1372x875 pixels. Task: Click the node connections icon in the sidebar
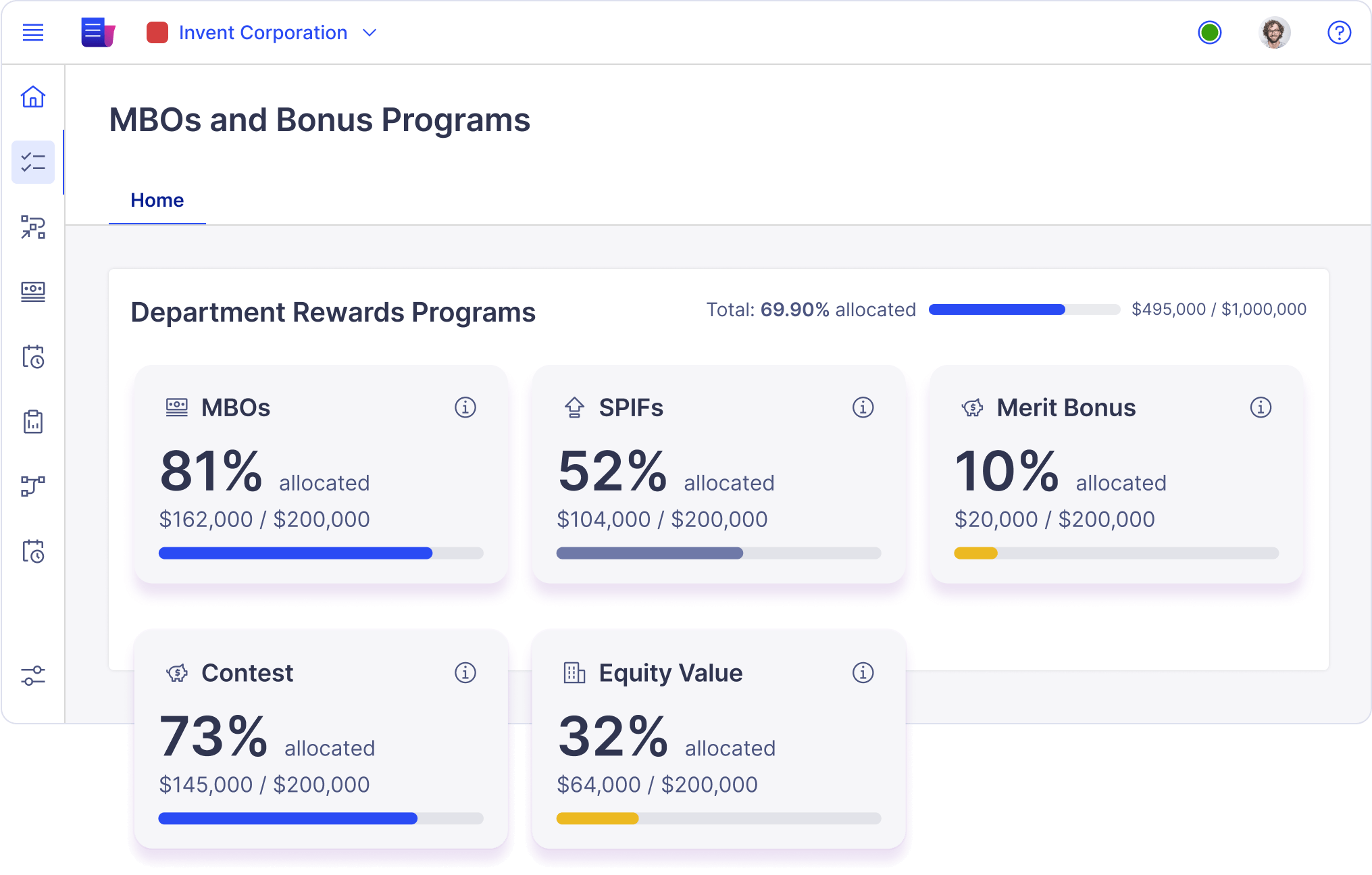[32, 485]
